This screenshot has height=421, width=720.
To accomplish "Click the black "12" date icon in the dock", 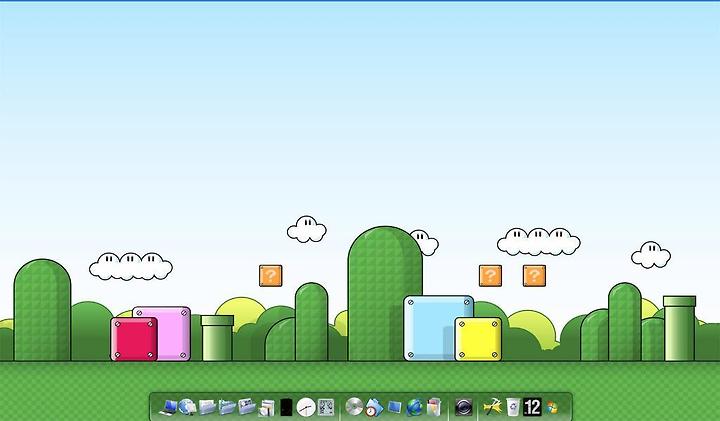I will pos(532,407).
